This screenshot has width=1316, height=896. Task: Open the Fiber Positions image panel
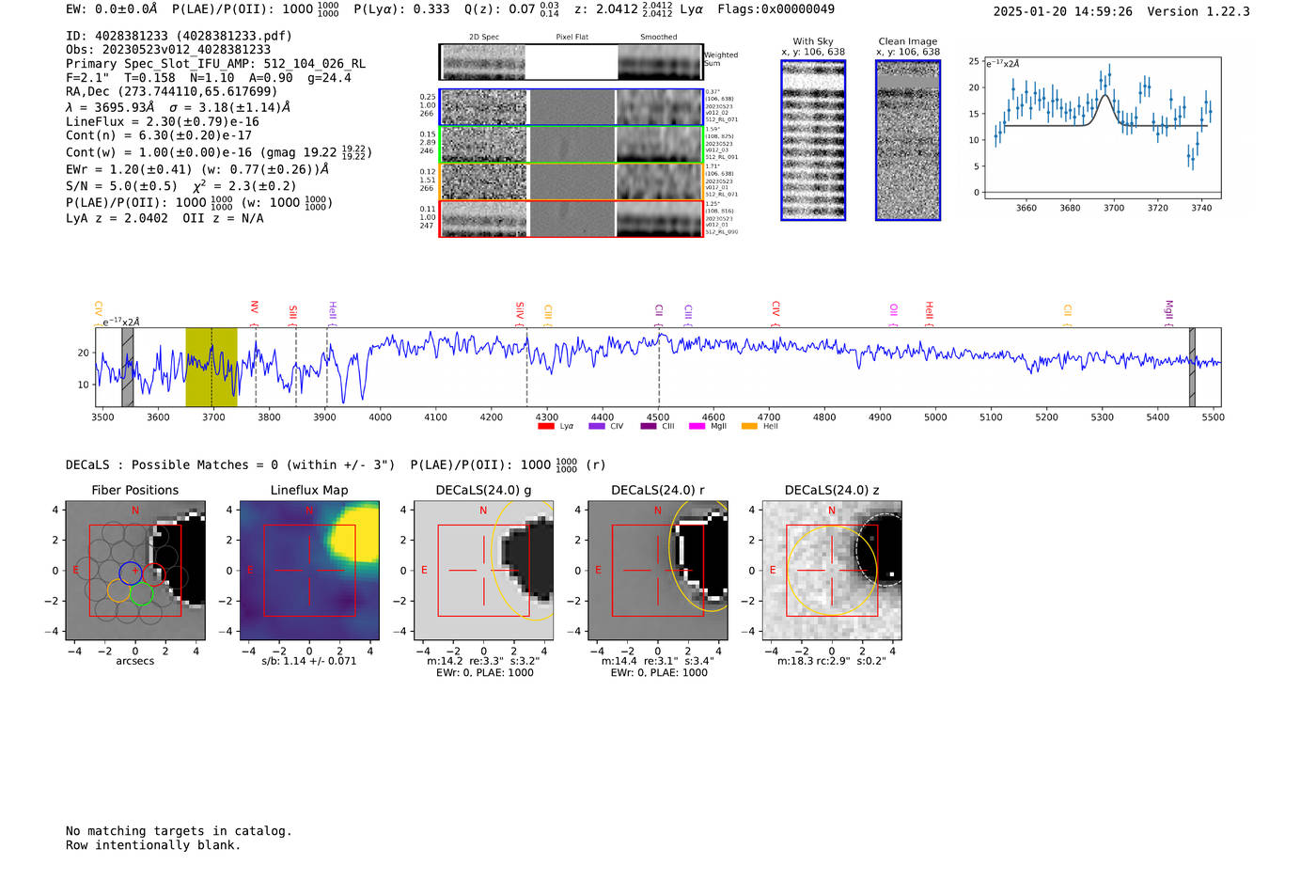click(135, 571)
